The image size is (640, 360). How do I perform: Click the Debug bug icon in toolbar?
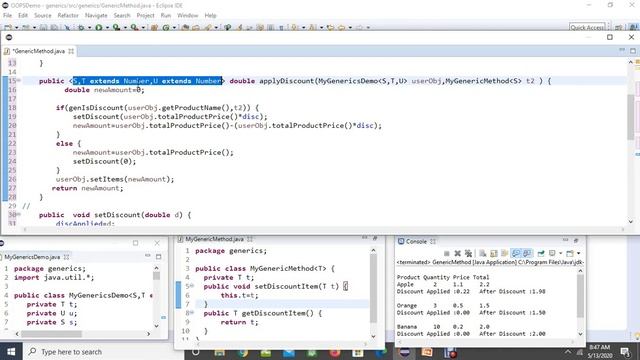(x=81, y=27)
